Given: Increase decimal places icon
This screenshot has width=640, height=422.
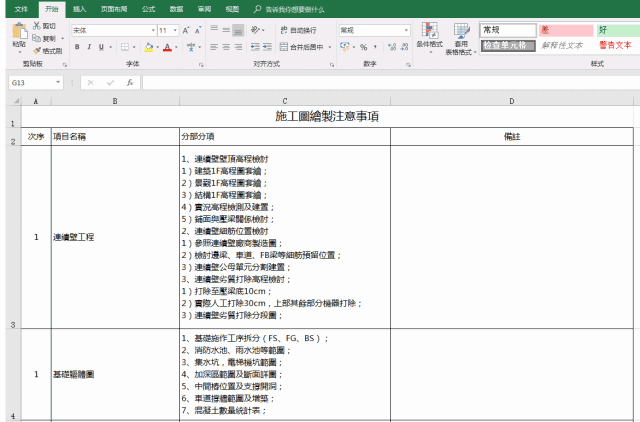Looking at the screenshot, I should (392, 47).
